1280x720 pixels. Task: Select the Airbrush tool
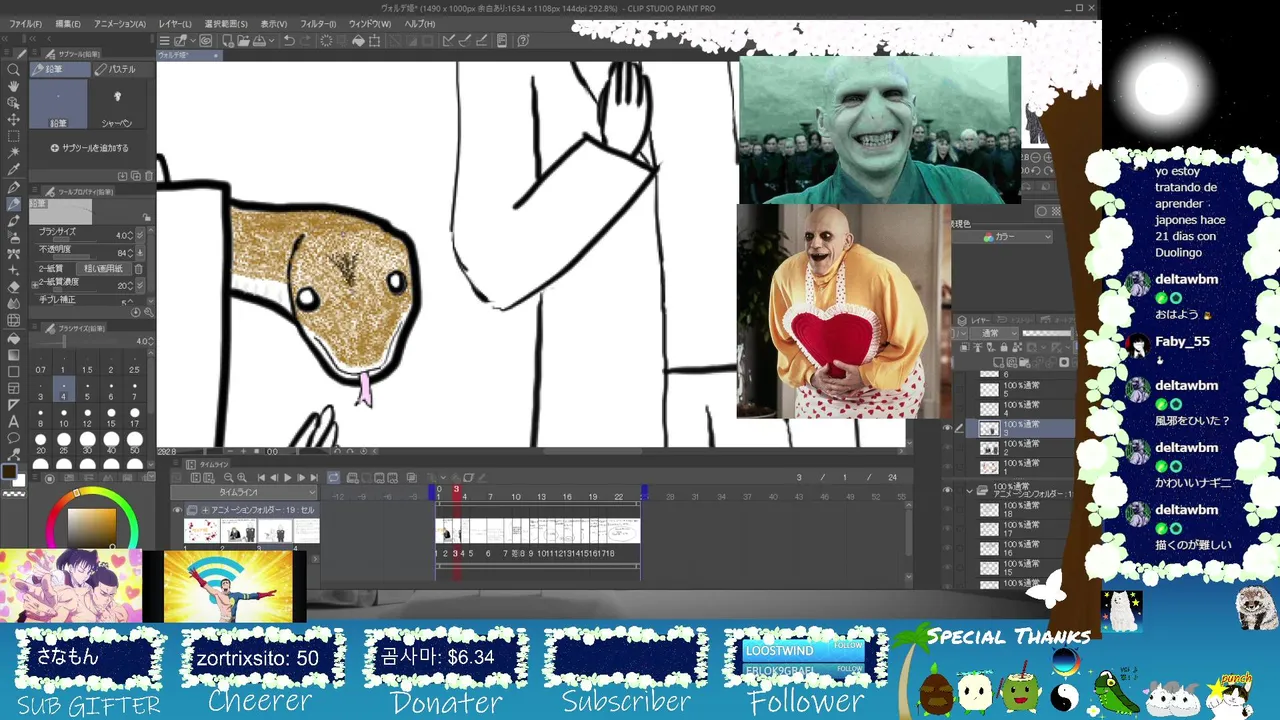[14, 237]
